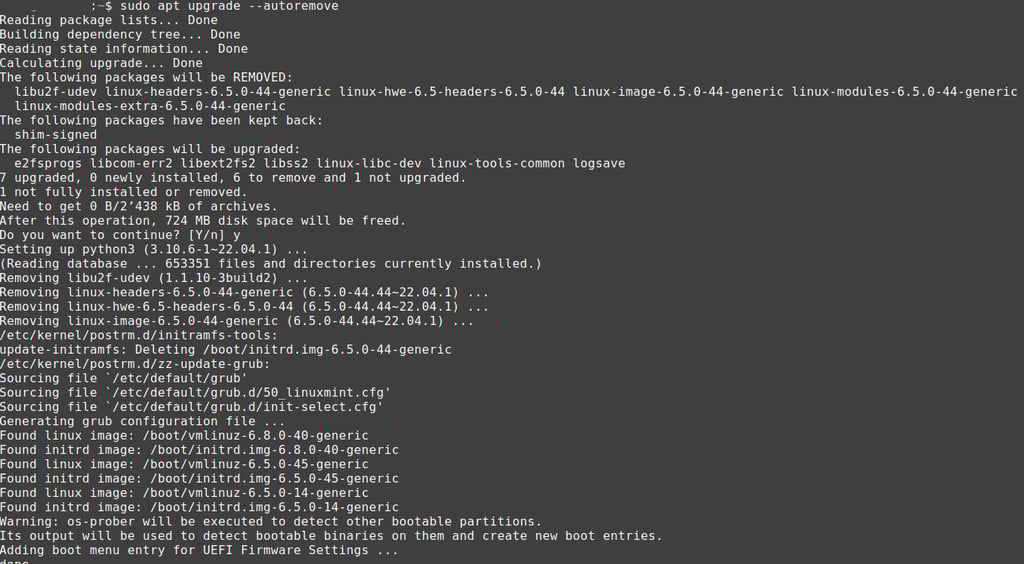Click the 'Do you want to continue? [Y/n]' prompt
The image size is (1024, 564).
113,236
